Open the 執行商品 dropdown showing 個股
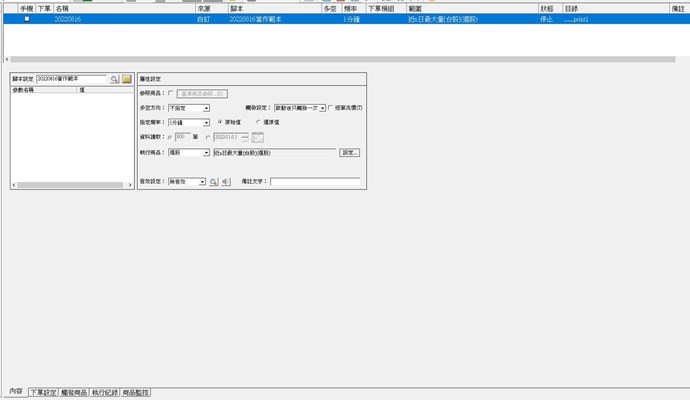The width and height of the screenshot is (690, 400). click(x=206, y=153)
